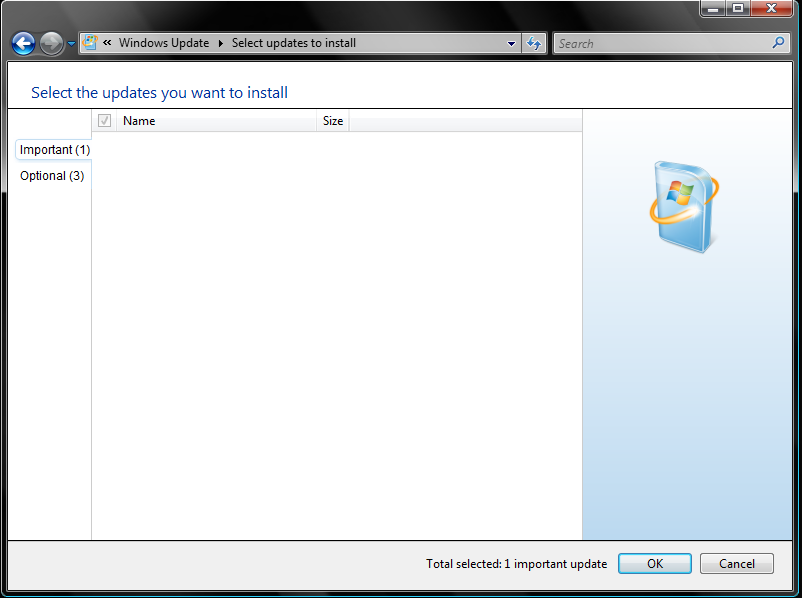This screenshot has width=802, height=598.
Task: Click the Windows Update icon in address bar
Action: [x=90, y=43]
